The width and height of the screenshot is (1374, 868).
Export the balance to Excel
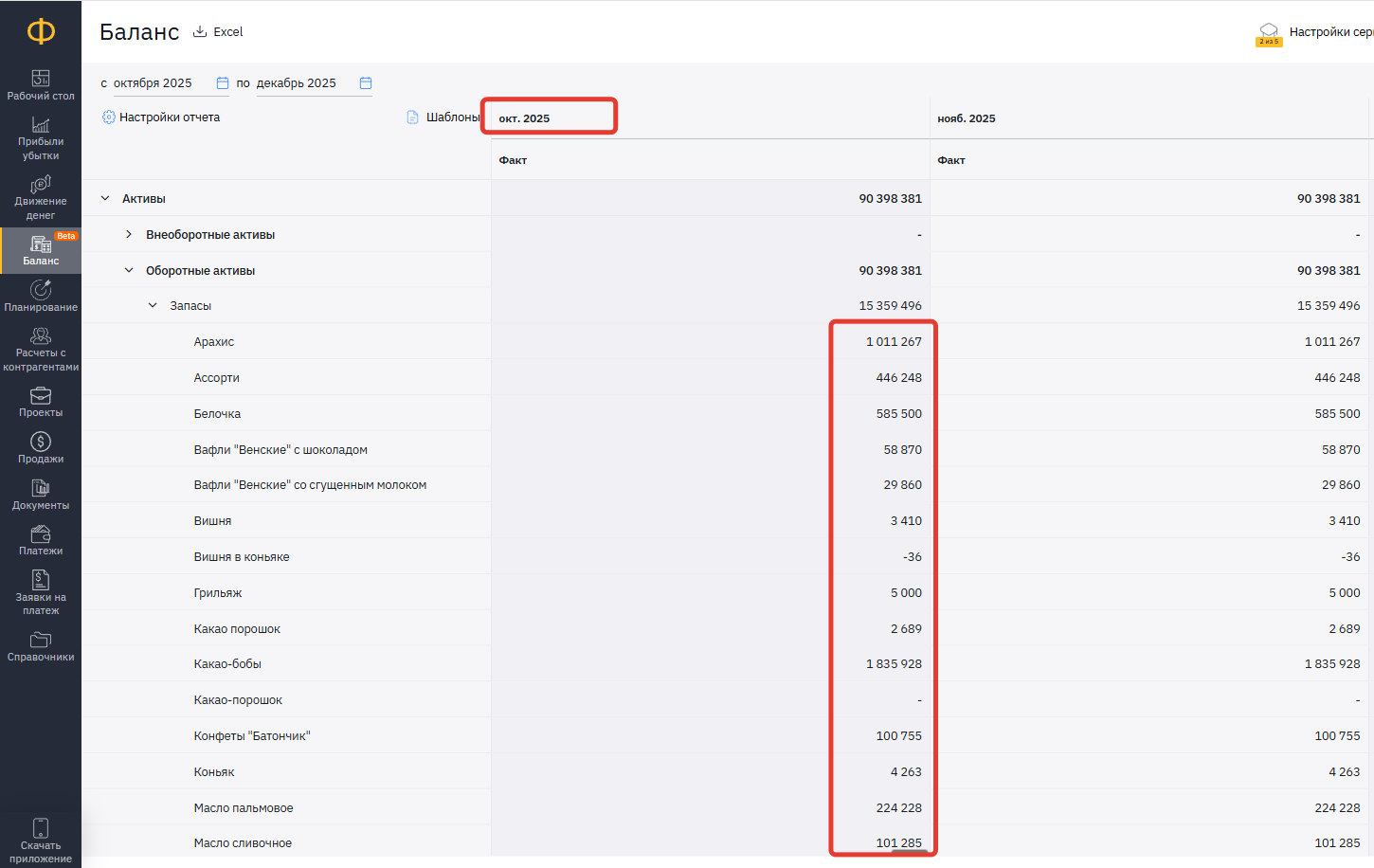219,32
